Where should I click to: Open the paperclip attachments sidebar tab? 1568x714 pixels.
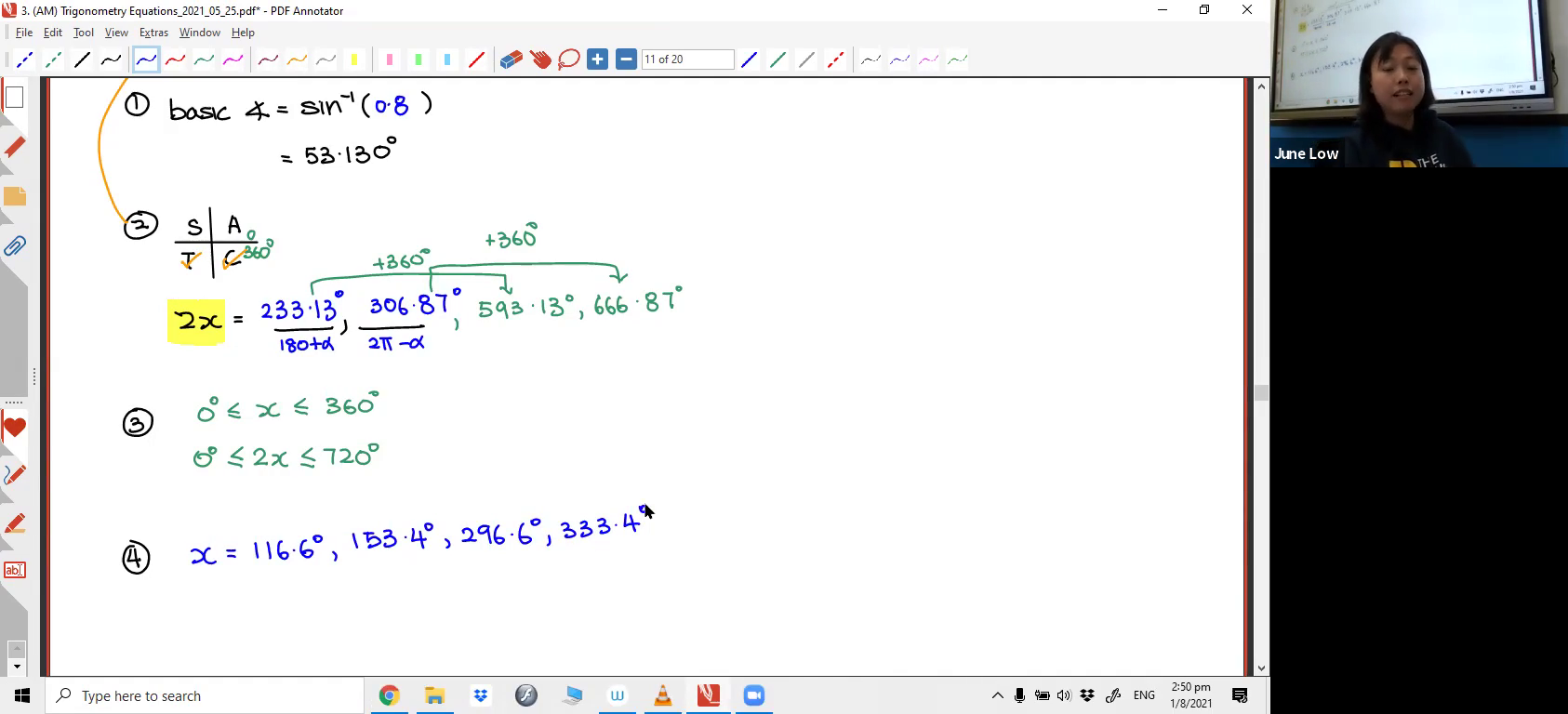[x=14, y=246]
